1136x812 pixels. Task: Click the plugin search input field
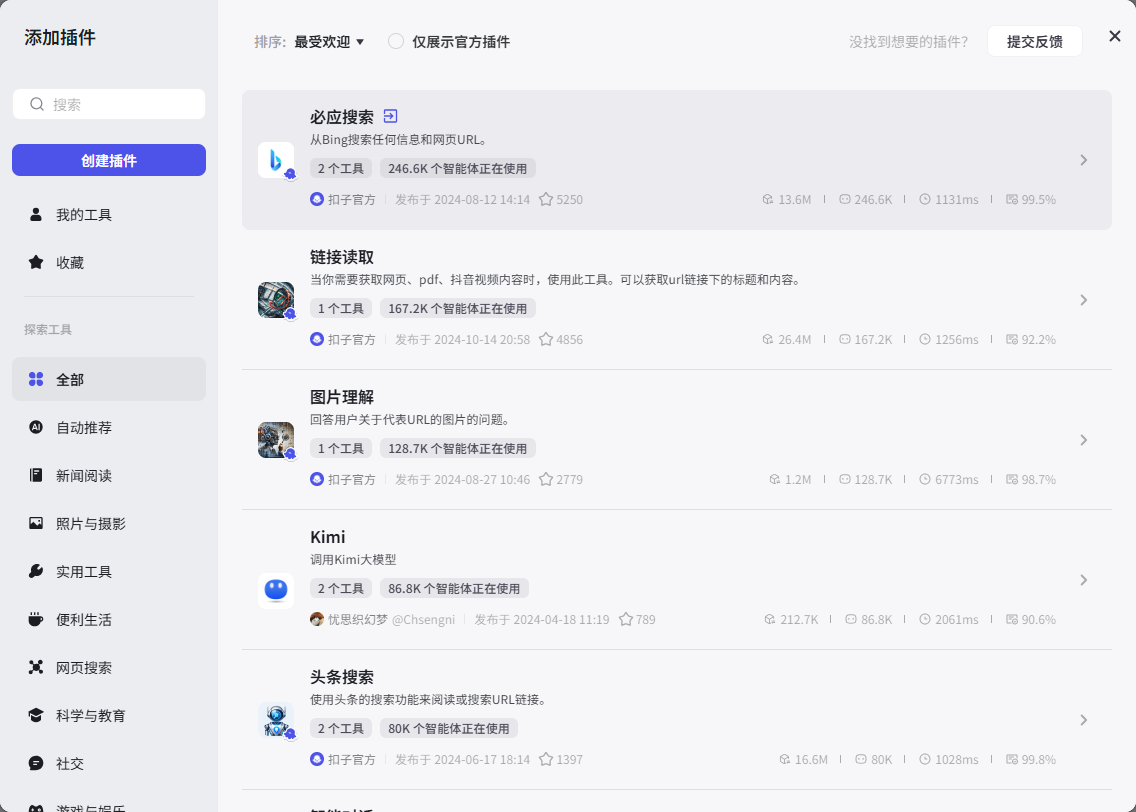108,104
